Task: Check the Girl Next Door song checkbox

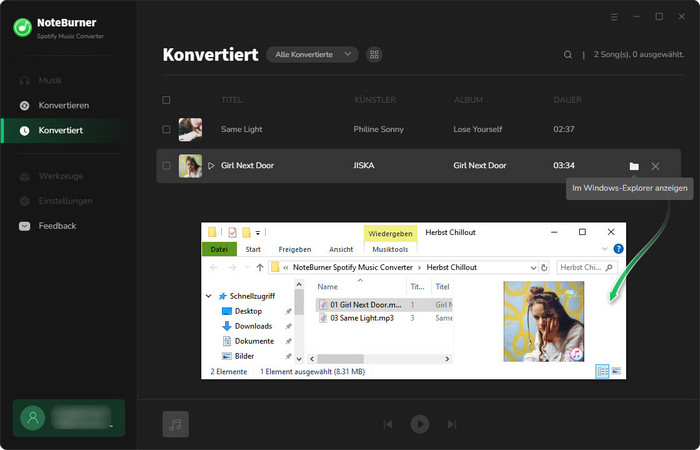Action: click(166, 166)
